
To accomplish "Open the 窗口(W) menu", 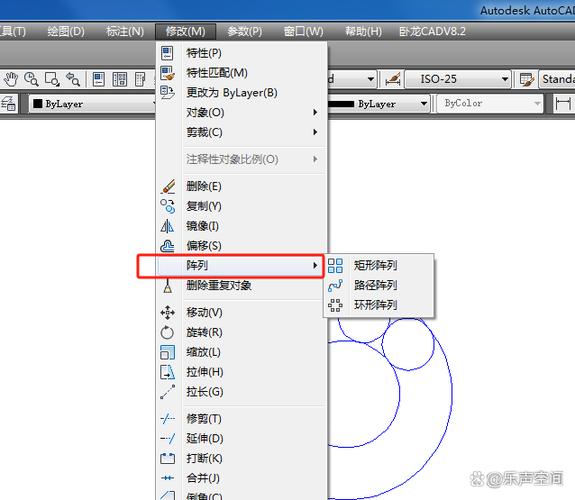I will (304, 32).
